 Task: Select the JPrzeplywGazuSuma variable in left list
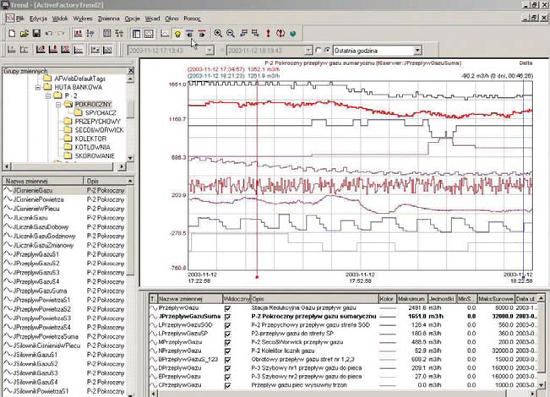pyautogui.click(x=40, y=291)
